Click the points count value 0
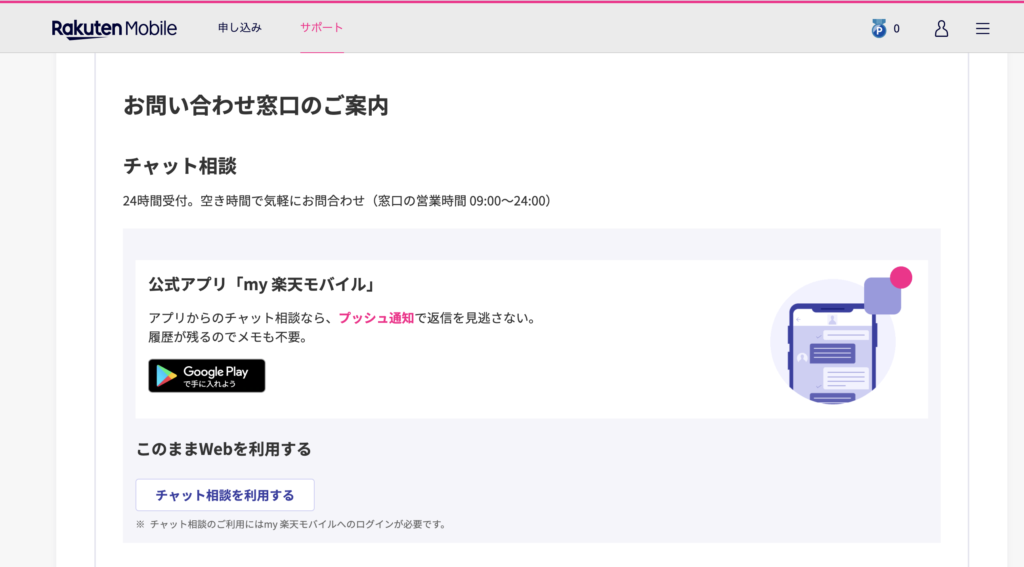The width and height of the screenshot is (1024, 567). coord(897,29)
